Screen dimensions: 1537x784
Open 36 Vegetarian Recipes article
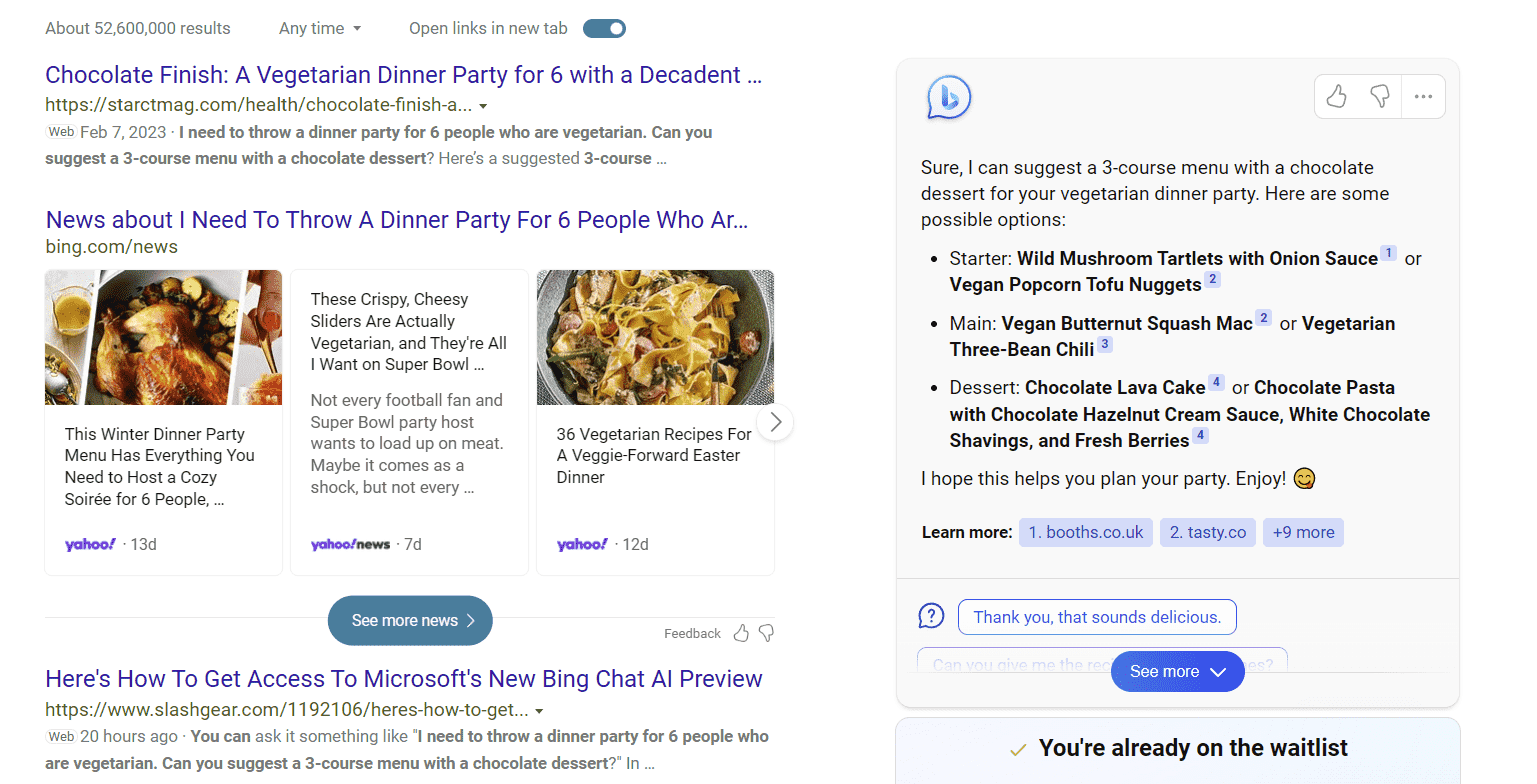(x=654, y=456)
